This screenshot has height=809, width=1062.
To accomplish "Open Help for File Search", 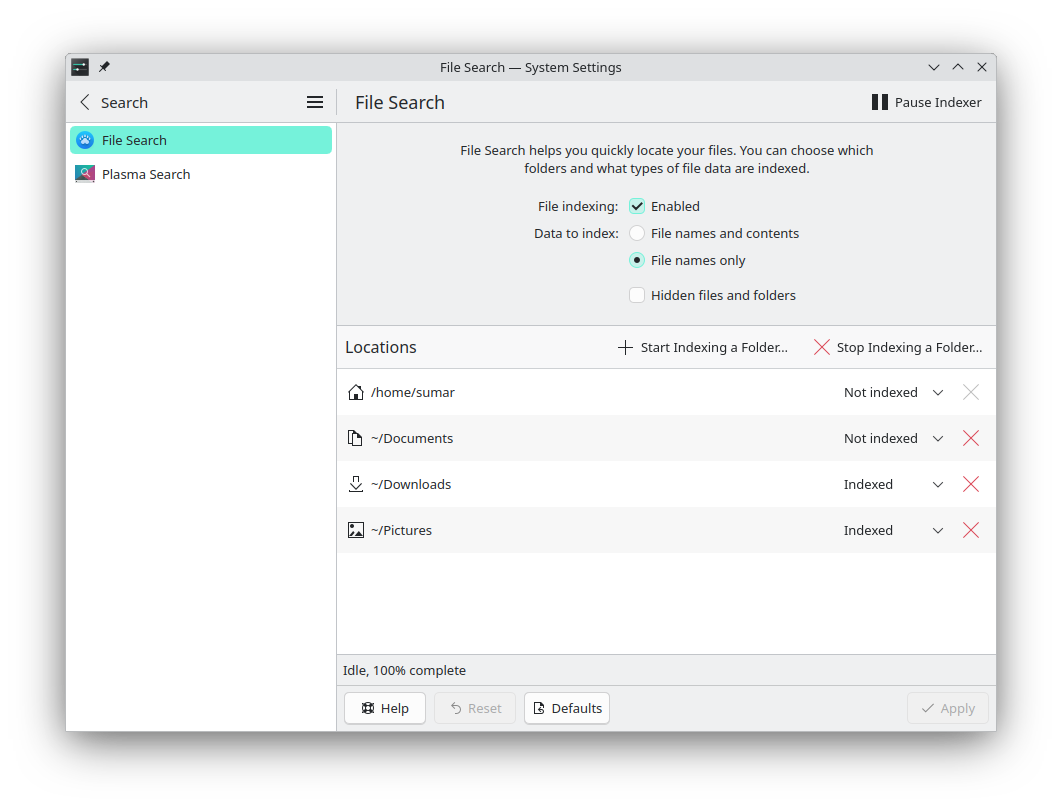I will [x=384, y=708].
